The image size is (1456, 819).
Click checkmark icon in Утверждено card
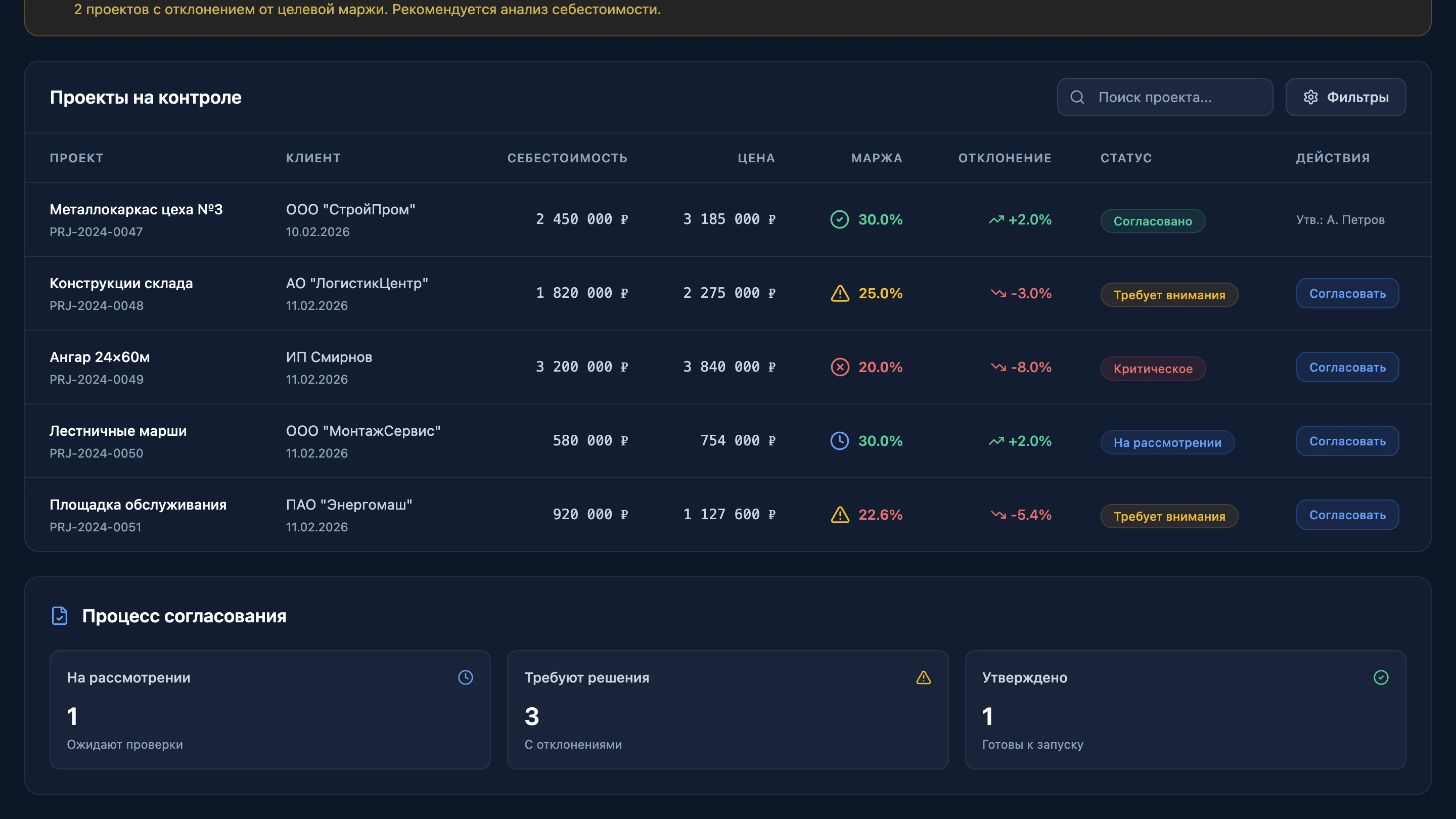[1381, 677]
